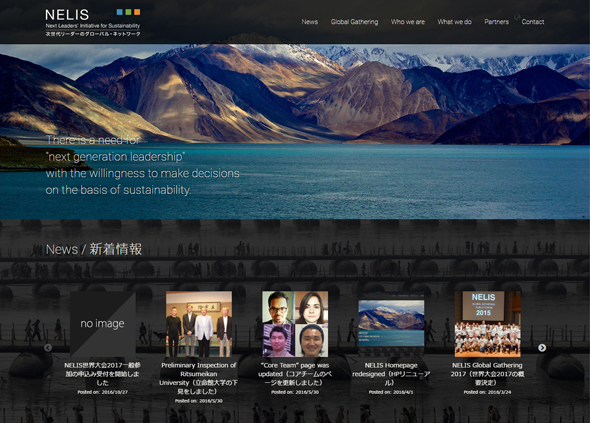Image resolution: width=590 pixels, height=423 pixels.
Task: Click the NELIS logo in the header
Action: coord(93,22)
